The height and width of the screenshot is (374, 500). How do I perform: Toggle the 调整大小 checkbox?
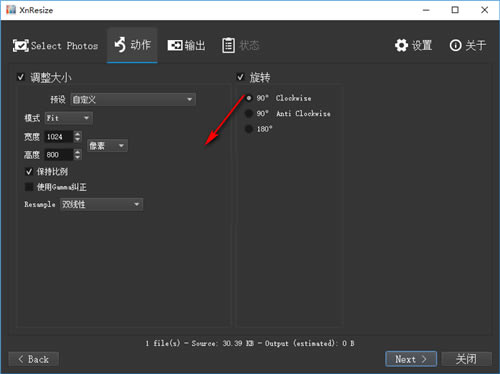pos(21,77)
